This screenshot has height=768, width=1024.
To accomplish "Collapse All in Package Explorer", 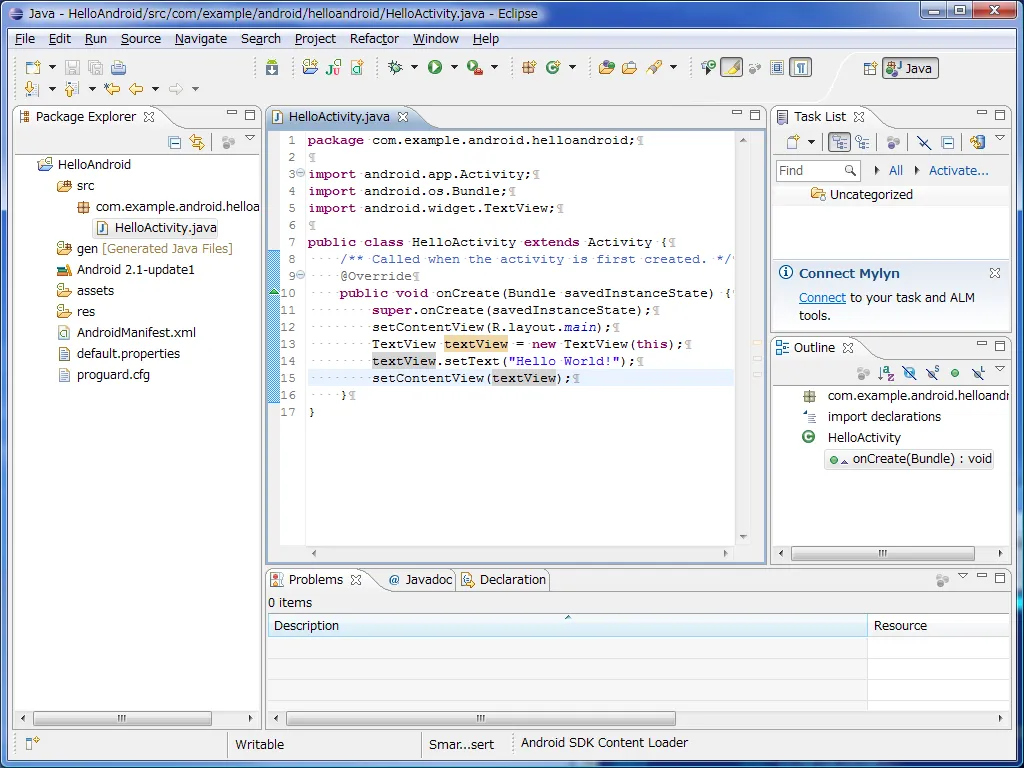I will pyautogui.click(x=174, y=142).
